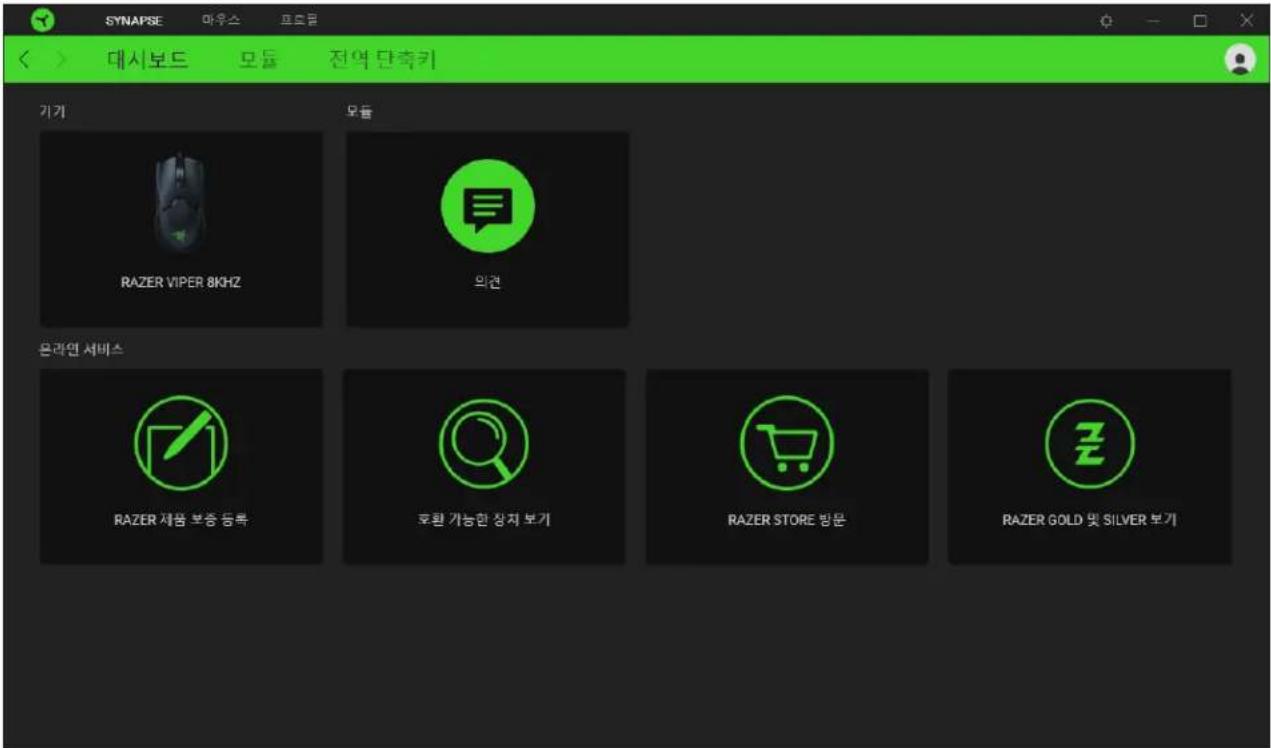Screen dimensions: 1271x748
Task: Go back with the left arrow
Action: [x=24, y=60]
